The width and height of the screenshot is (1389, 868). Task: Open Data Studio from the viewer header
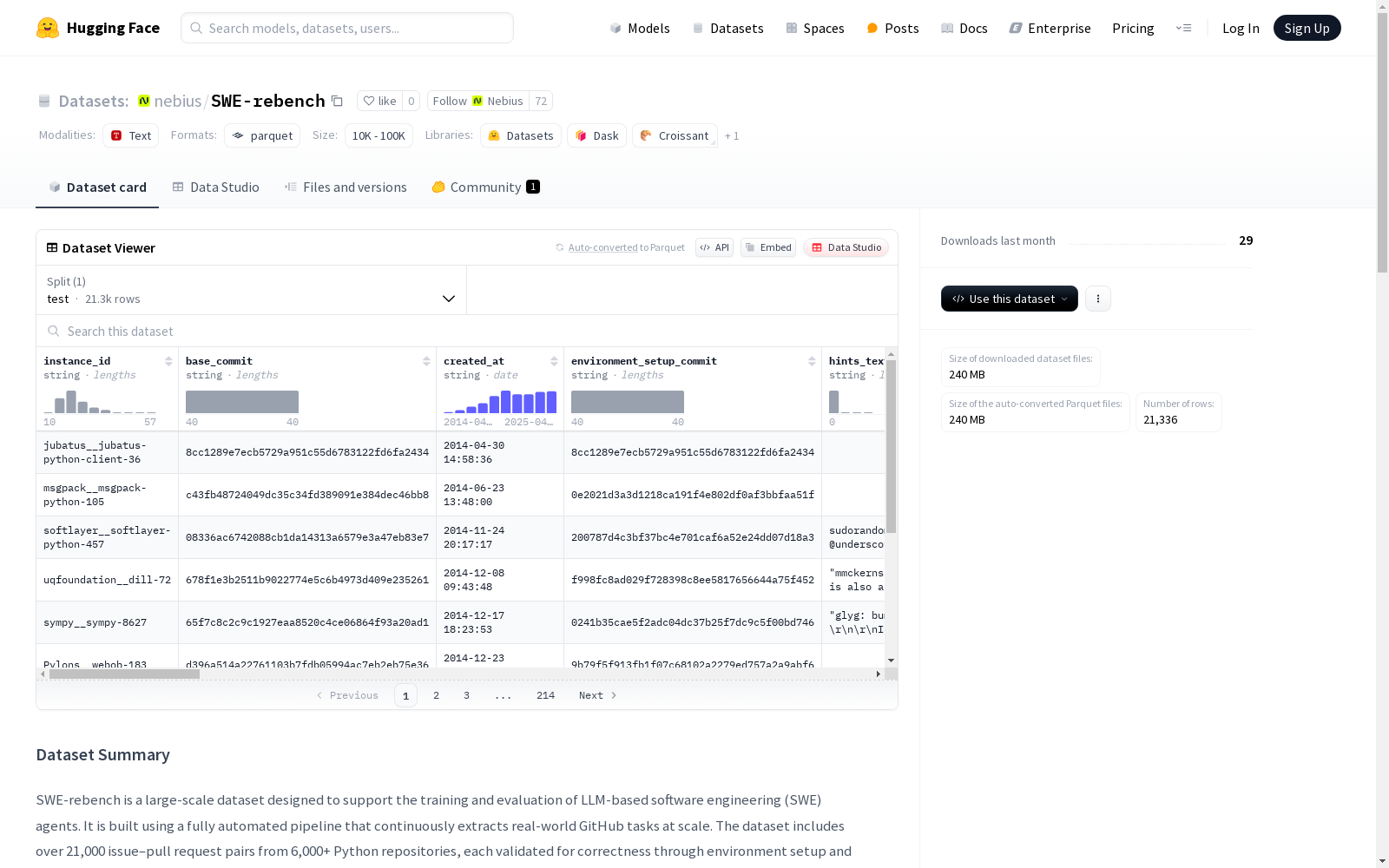click(x=846, y=247)
